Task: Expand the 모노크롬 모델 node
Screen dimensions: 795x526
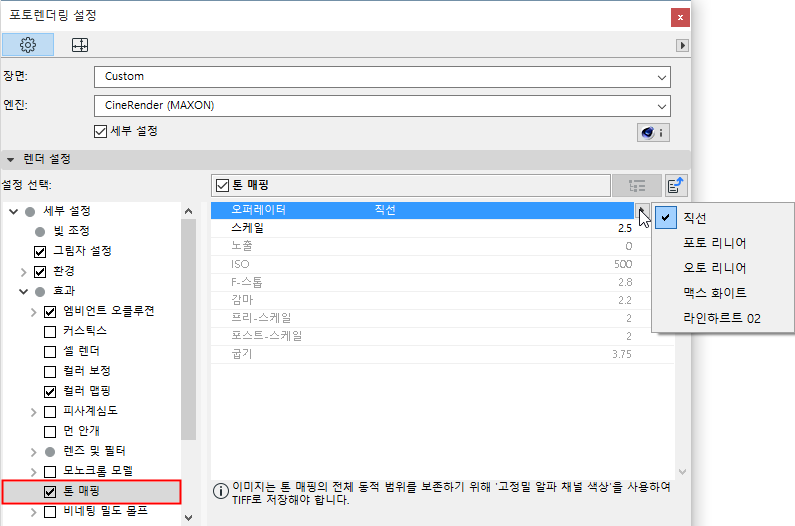Action: pos(33,472)
